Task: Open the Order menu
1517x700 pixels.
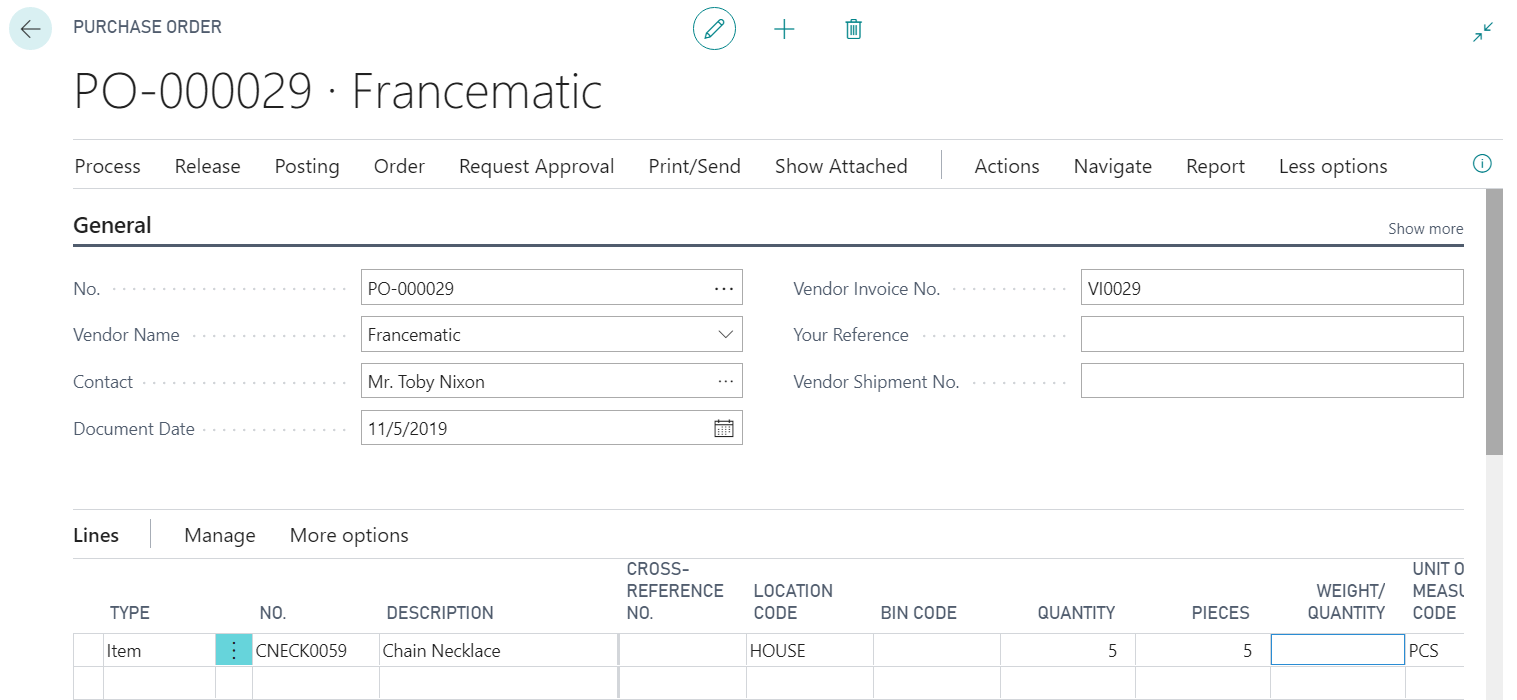Action: coord(399,166)
